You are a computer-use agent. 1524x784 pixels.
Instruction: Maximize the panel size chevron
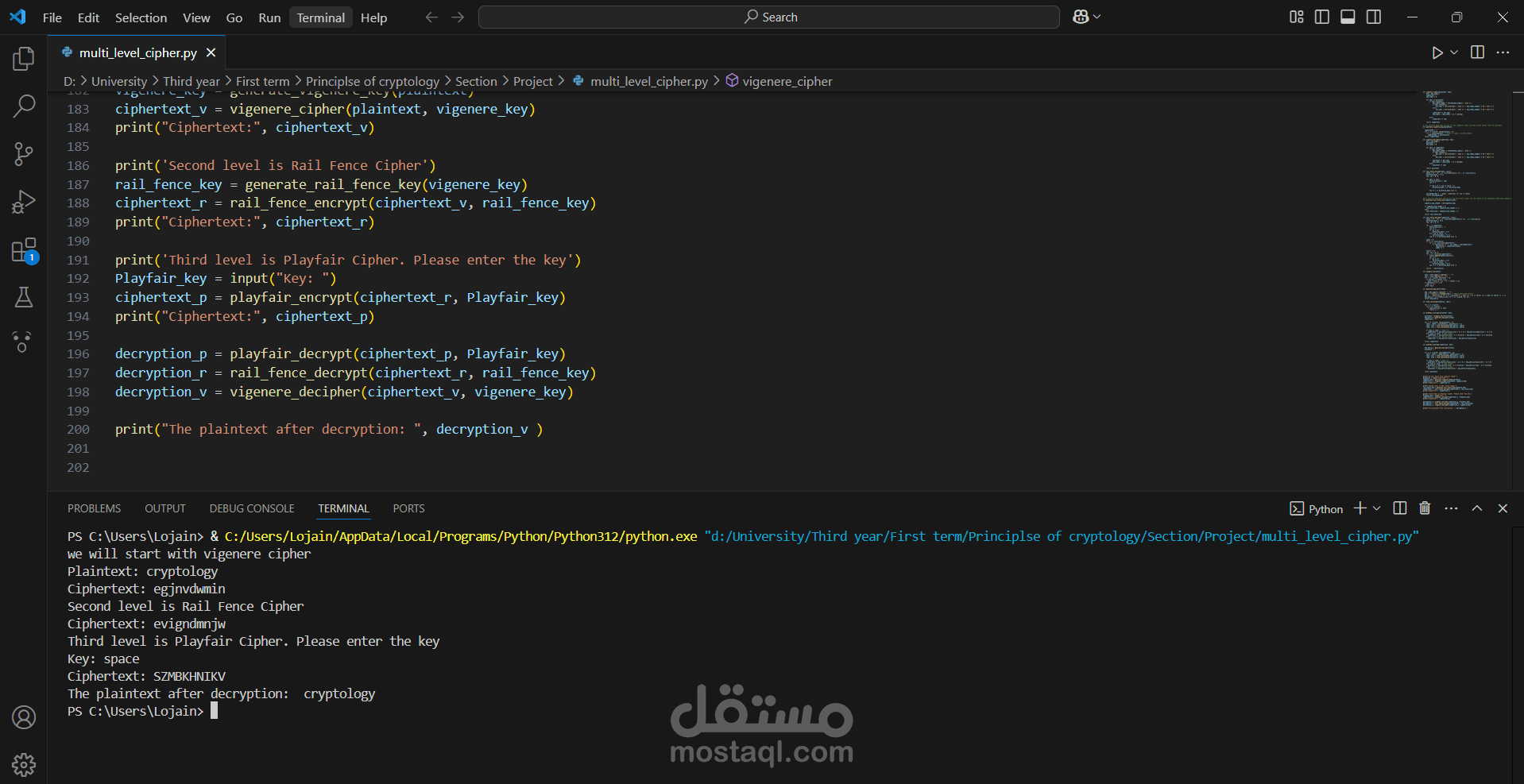click(x=1477, y=508)
